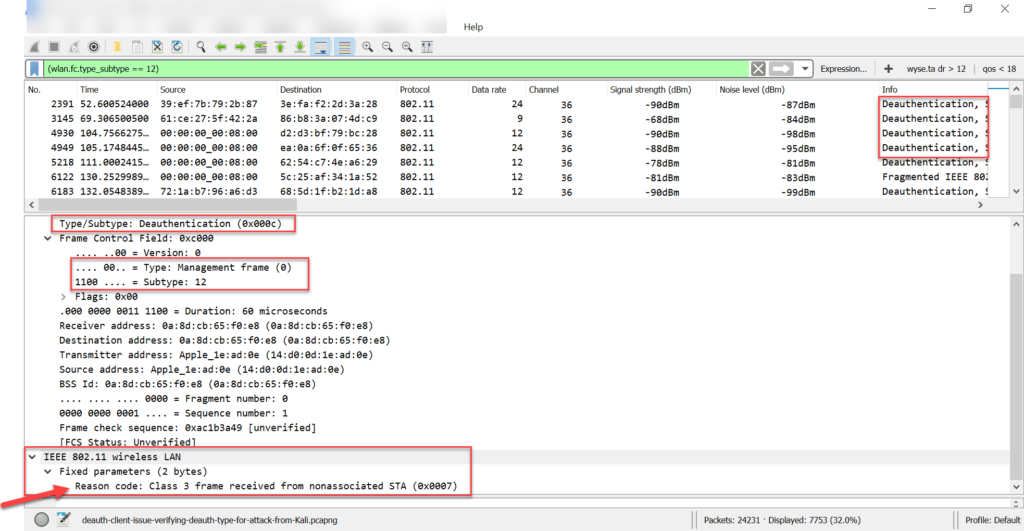
Task: Click the Capture options icon
Action: pos(93,47)
